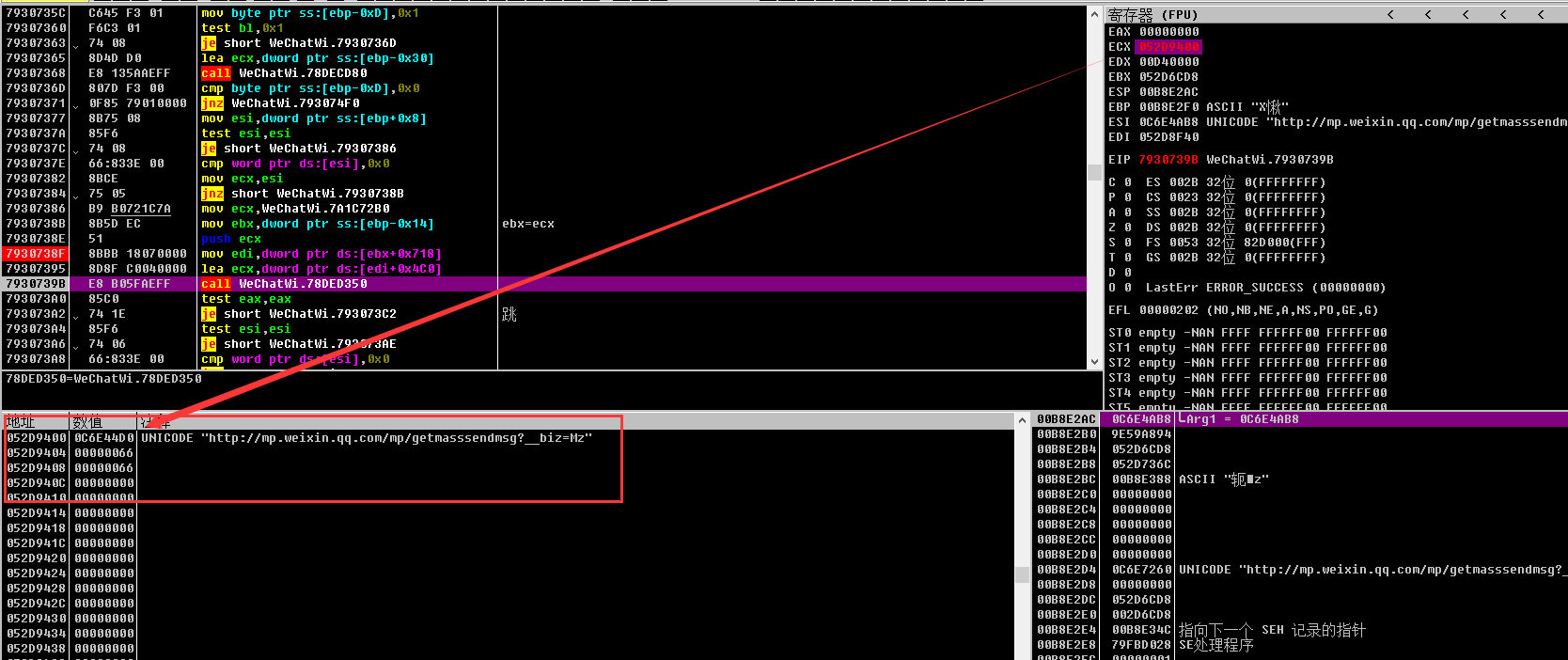This screenshot has width=1568, height=660.
Task: Select the ESI register line with UNICODE url
Action: point(1337,122)
